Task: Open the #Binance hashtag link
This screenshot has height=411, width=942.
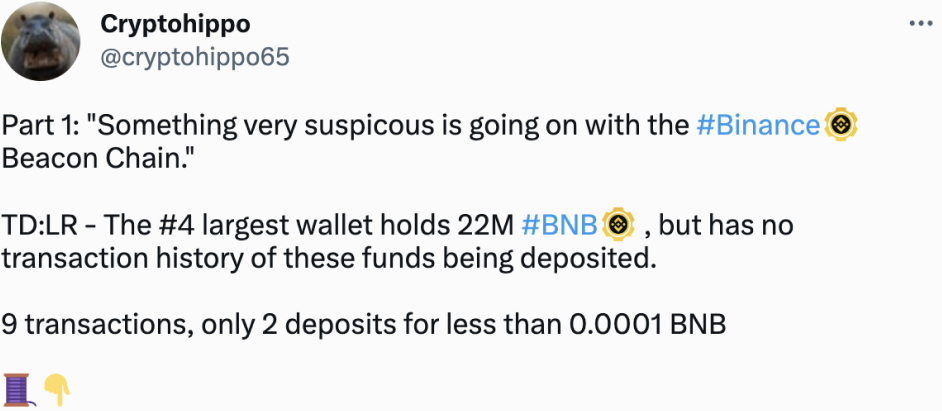Action: [x=758, y=126]
